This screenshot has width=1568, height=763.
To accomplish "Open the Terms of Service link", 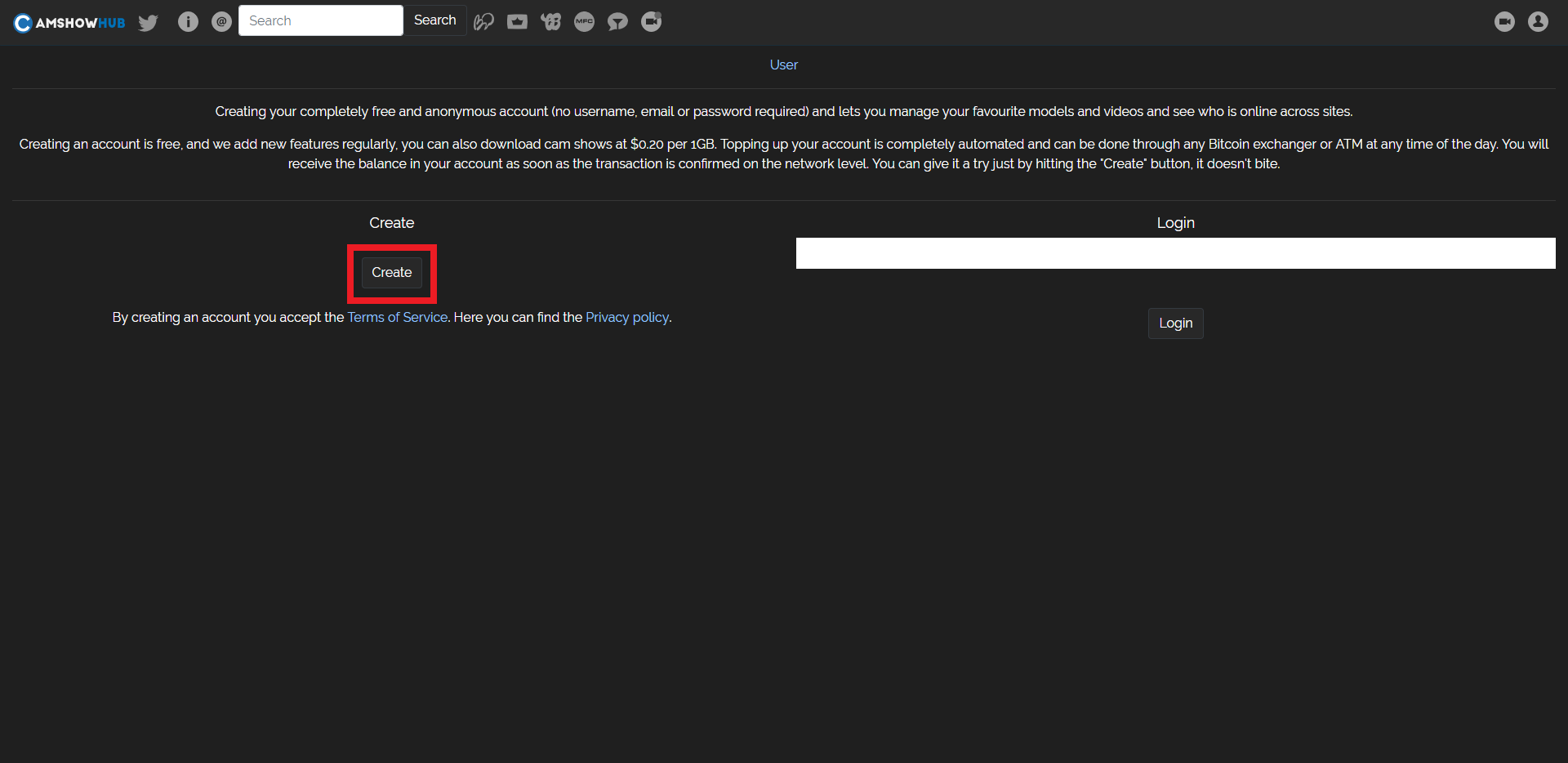I will pyautogui.click(x=397, y=318).
